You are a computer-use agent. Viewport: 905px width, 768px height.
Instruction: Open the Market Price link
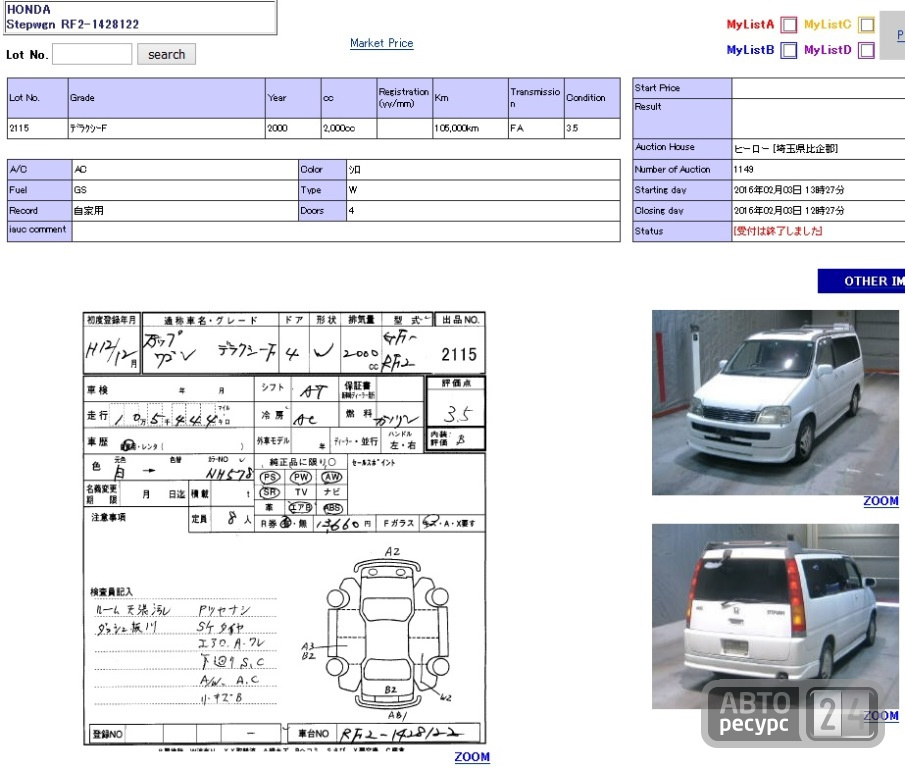382,43
